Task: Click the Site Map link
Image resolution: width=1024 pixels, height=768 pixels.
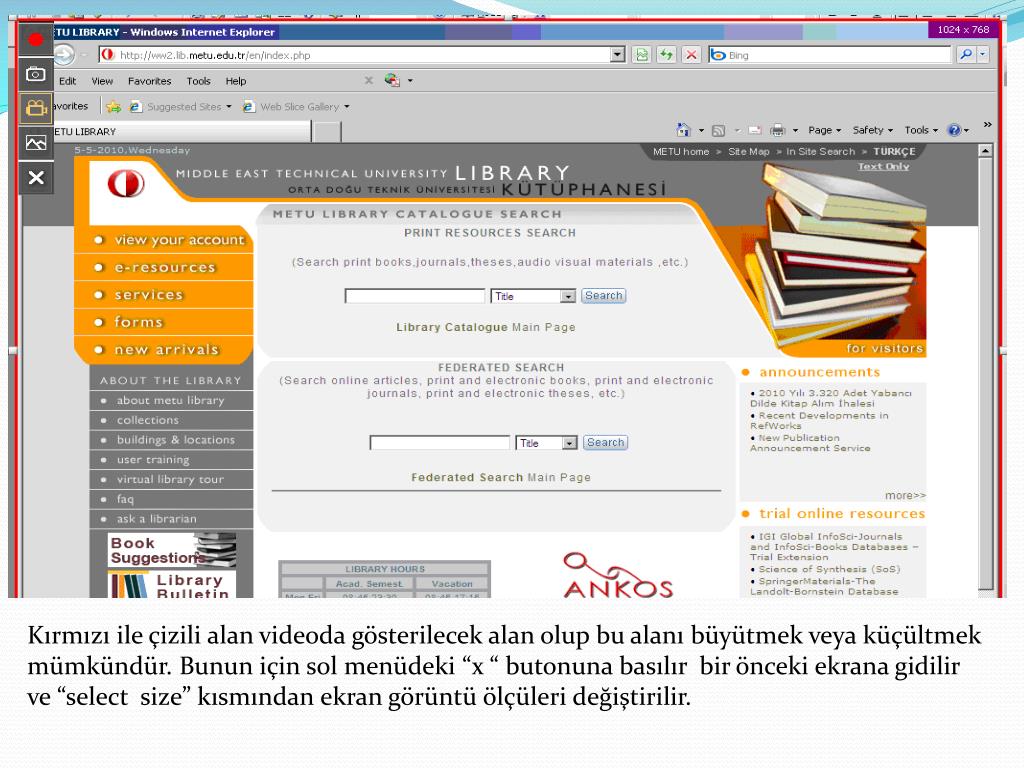Action: (x=748, y=152)
